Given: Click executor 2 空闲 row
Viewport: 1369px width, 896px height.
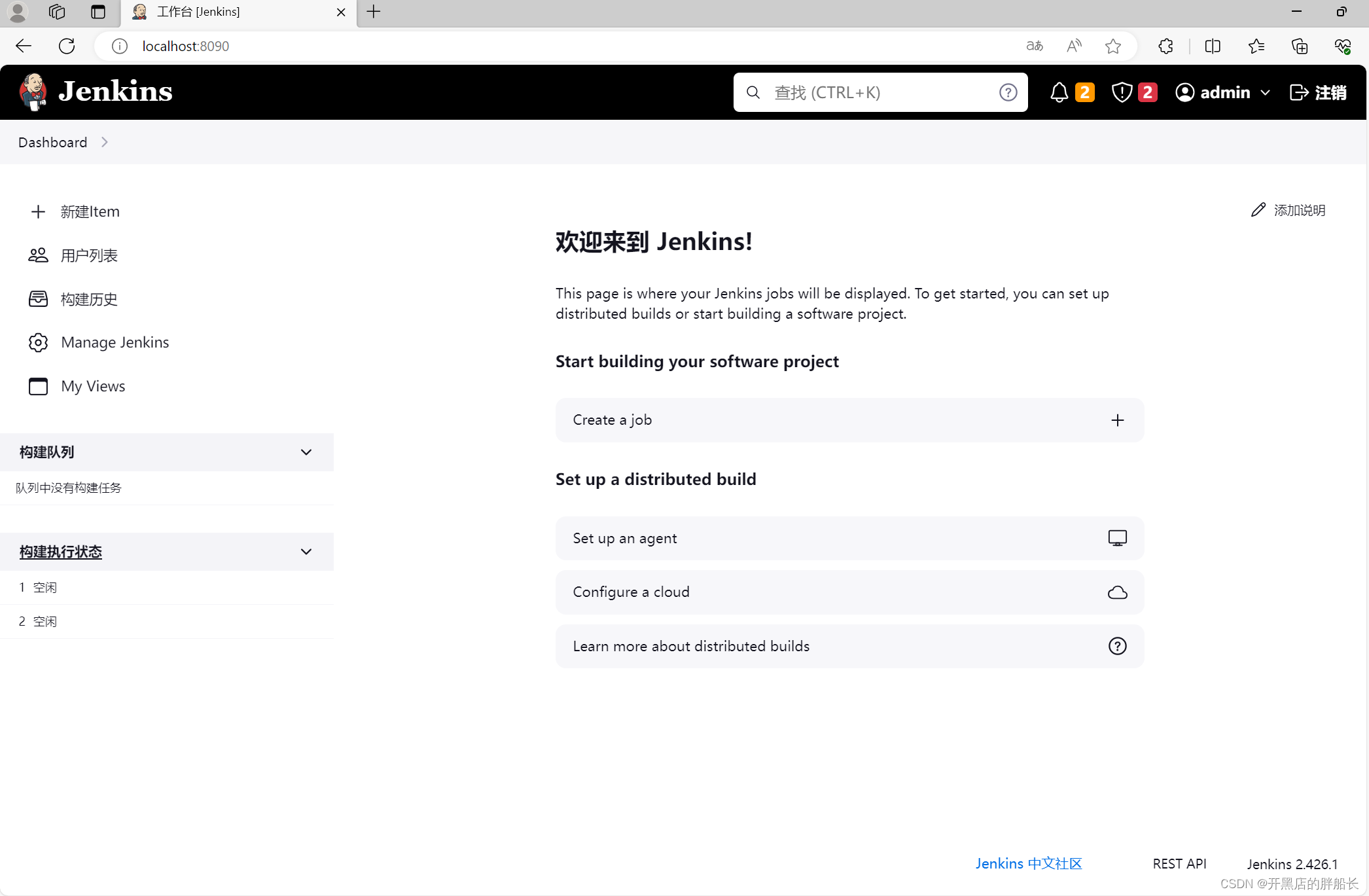Looking at the screenshot, I should click(167, 622).
